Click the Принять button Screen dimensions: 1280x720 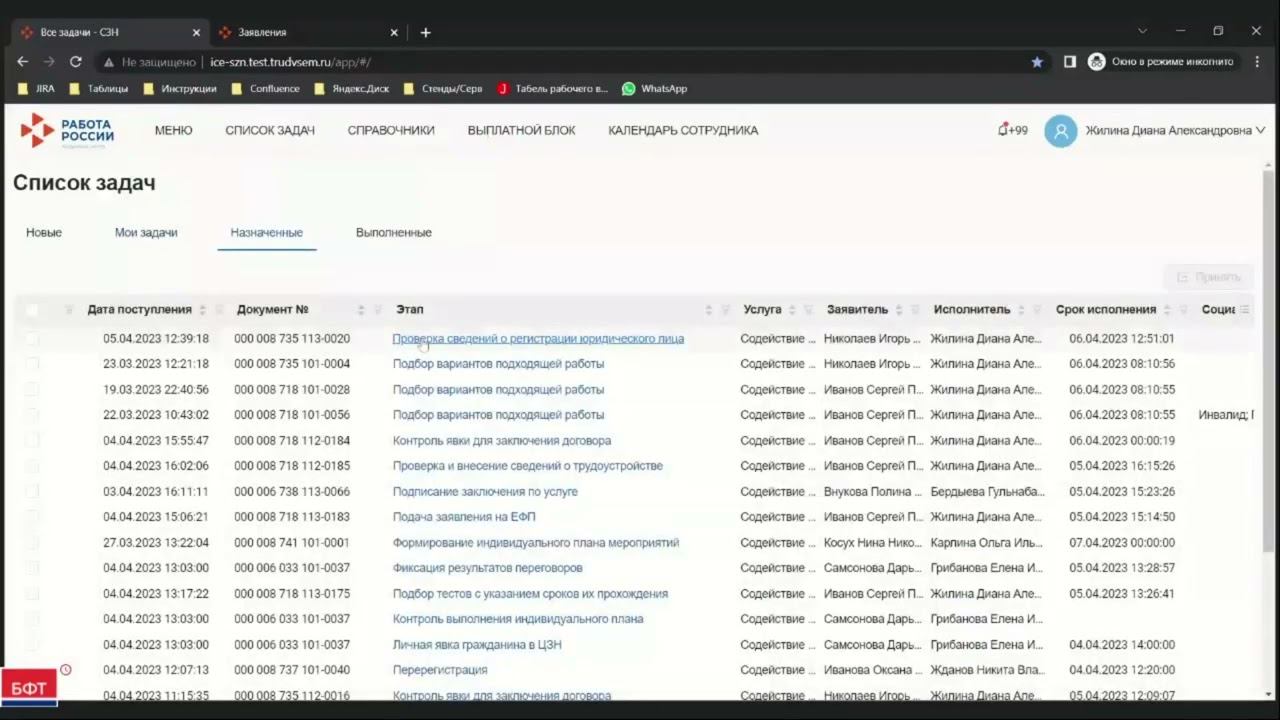[1208, 277]
